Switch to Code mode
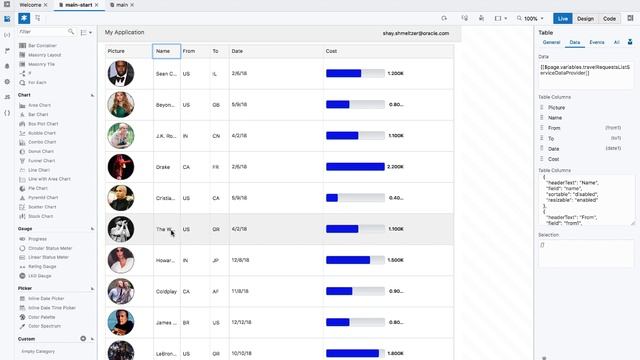640x360 pixels. click(609, 19)
